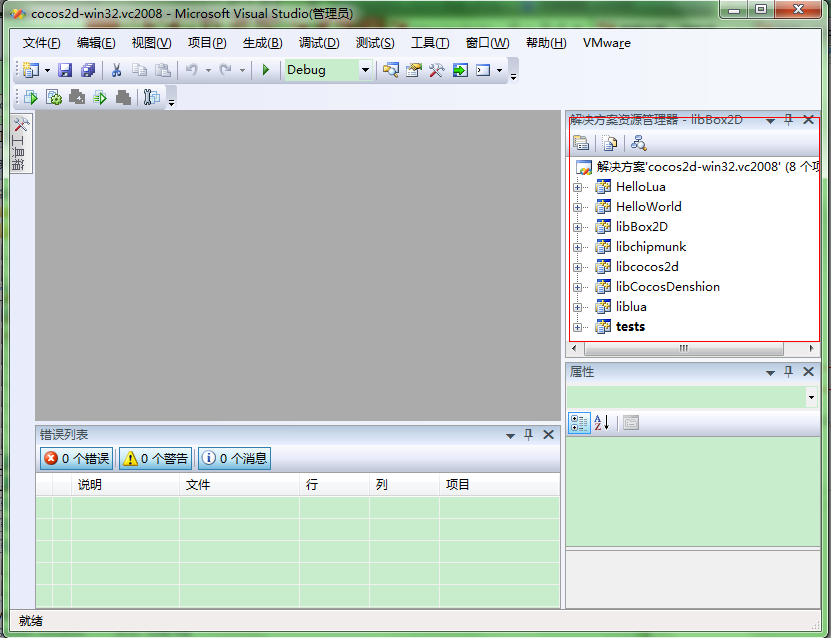The height and width of the screenshot is (638, 831).
Task: Expand the libcocos2d project node
Action: click(578, 267)
